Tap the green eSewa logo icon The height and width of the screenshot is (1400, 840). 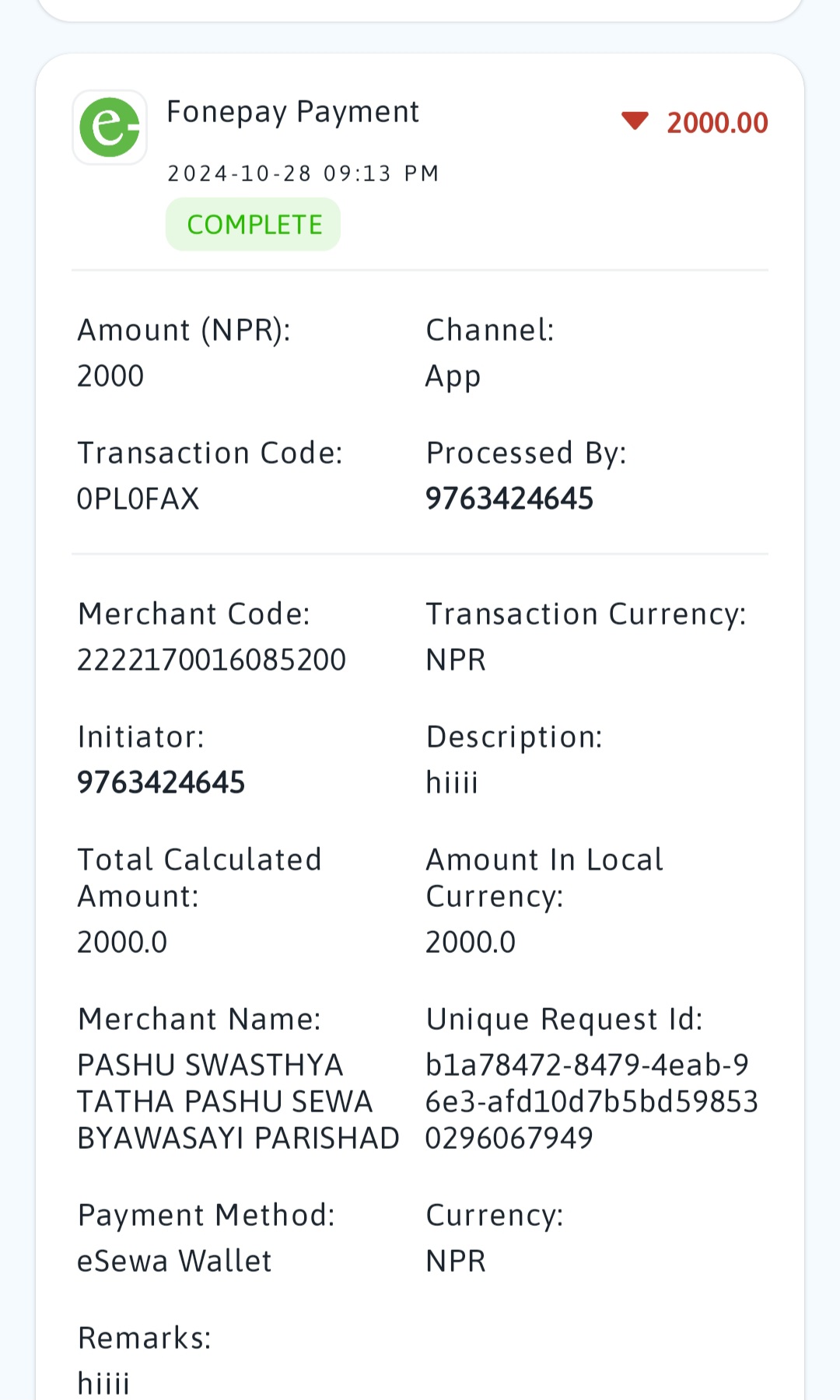(110, 127)
